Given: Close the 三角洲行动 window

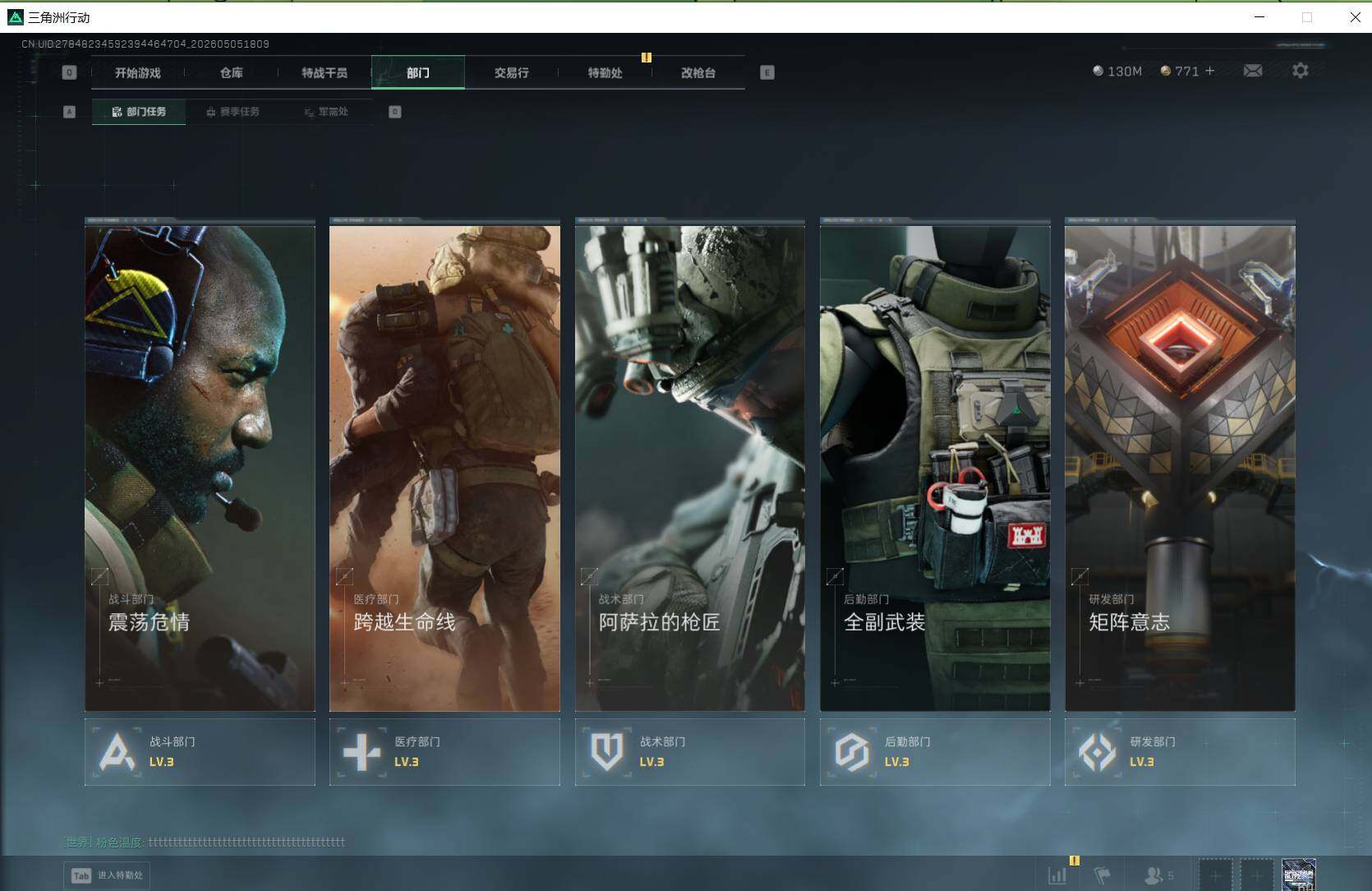Looking at the screenshot, I should (x=1355, y=16).
